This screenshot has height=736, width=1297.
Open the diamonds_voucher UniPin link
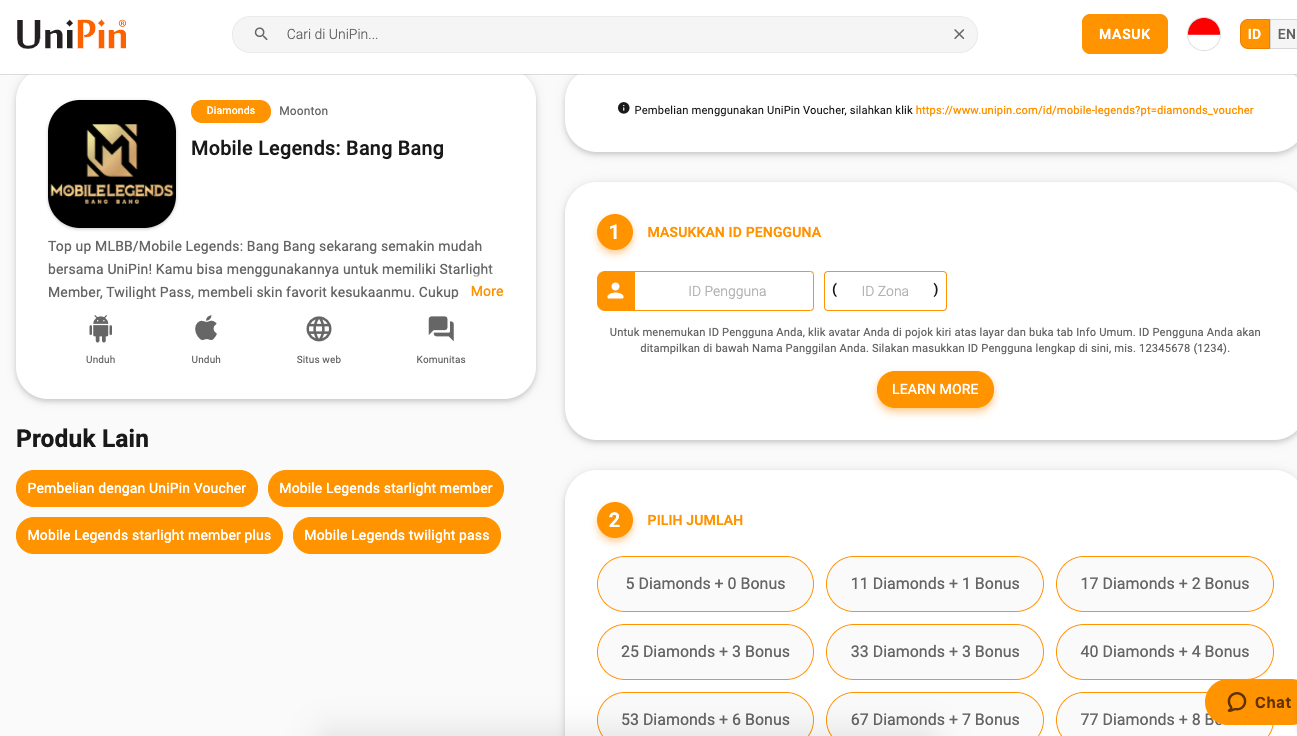point(1084,110)
